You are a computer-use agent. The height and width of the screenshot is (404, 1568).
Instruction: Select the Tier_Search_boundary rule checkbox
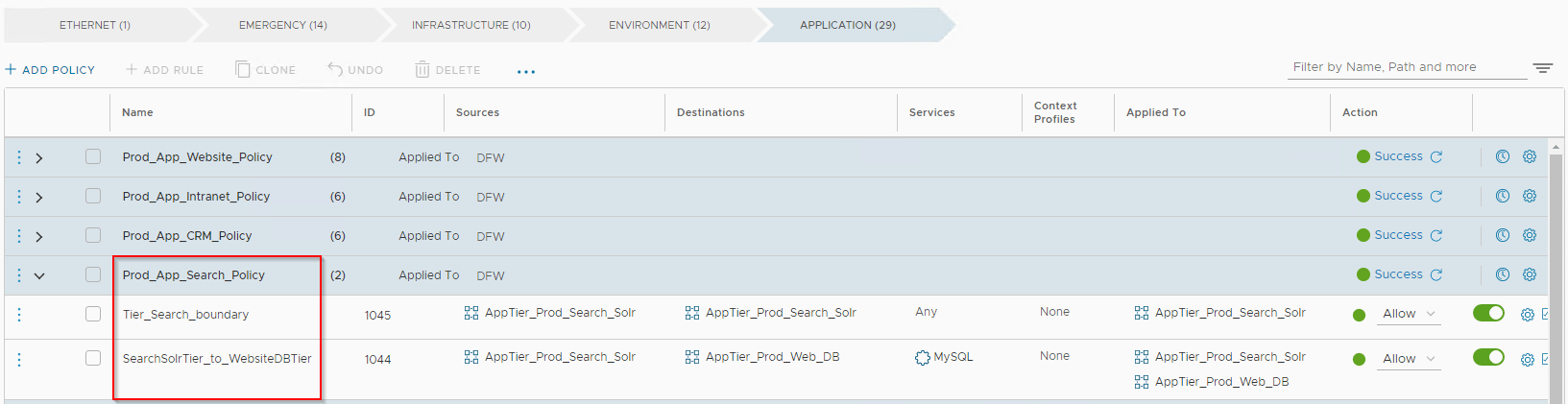[x=93, y=314]
